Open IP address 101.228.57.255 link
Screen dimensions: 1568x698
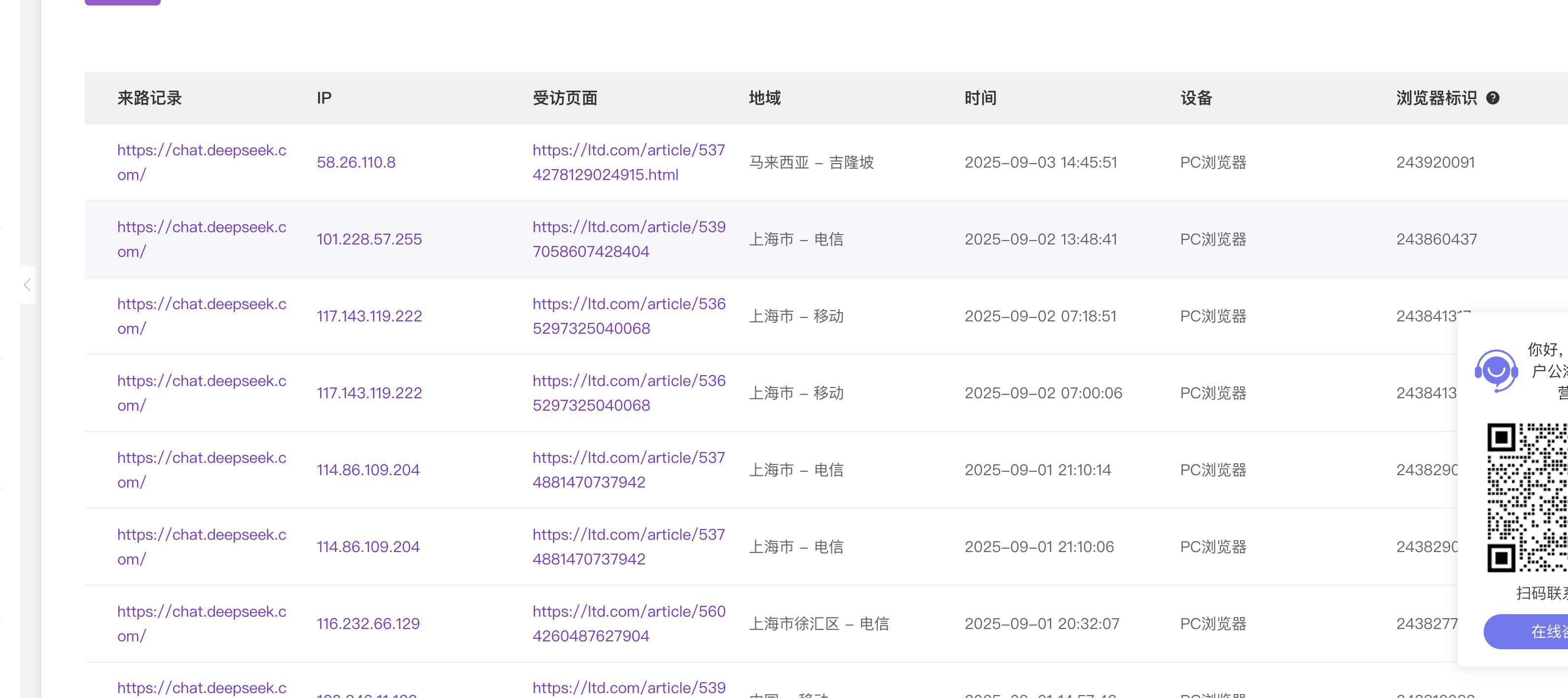point(369,239)
